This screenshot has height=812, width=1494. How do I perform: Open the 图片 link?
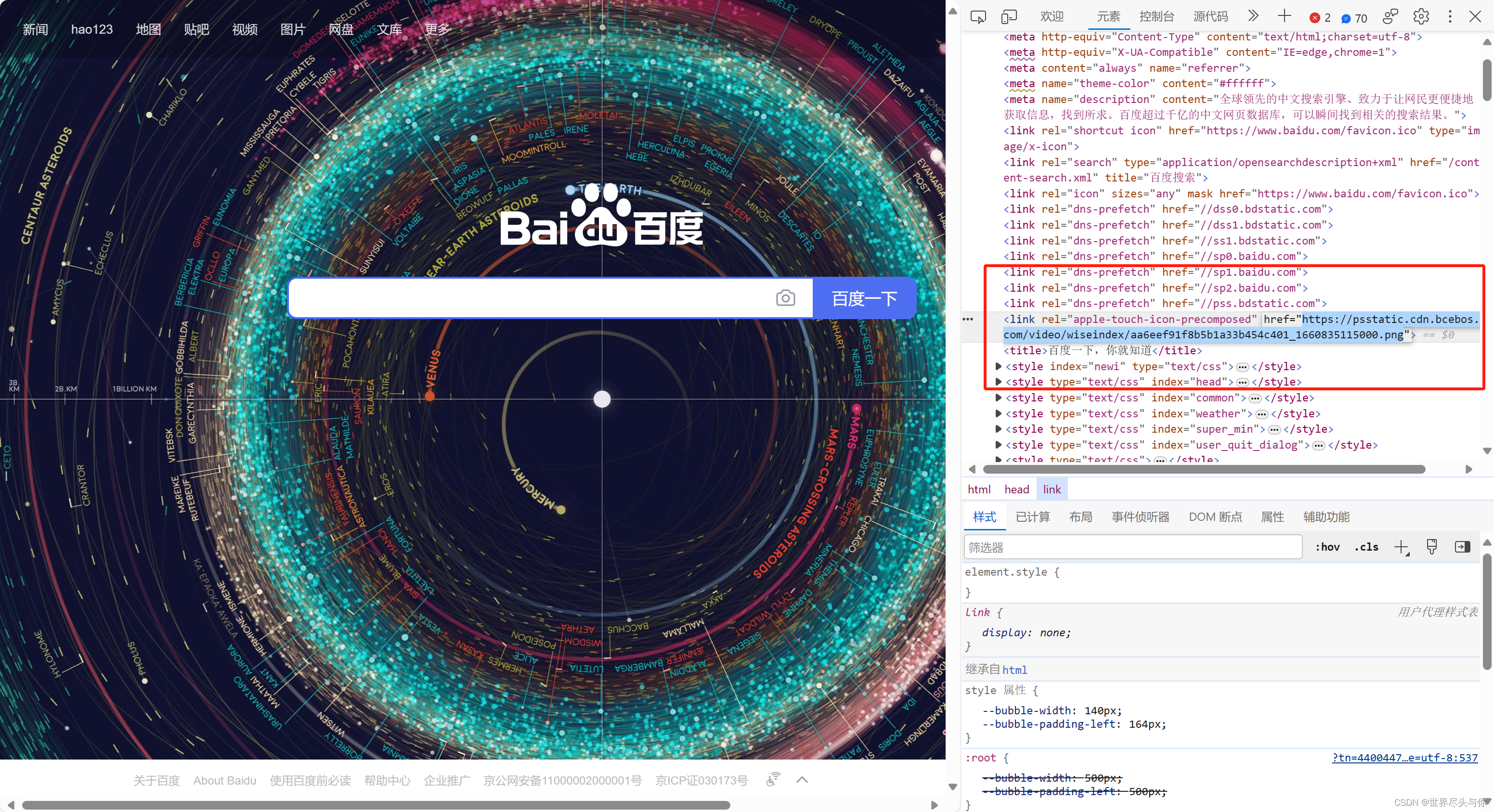click(292, 29)
